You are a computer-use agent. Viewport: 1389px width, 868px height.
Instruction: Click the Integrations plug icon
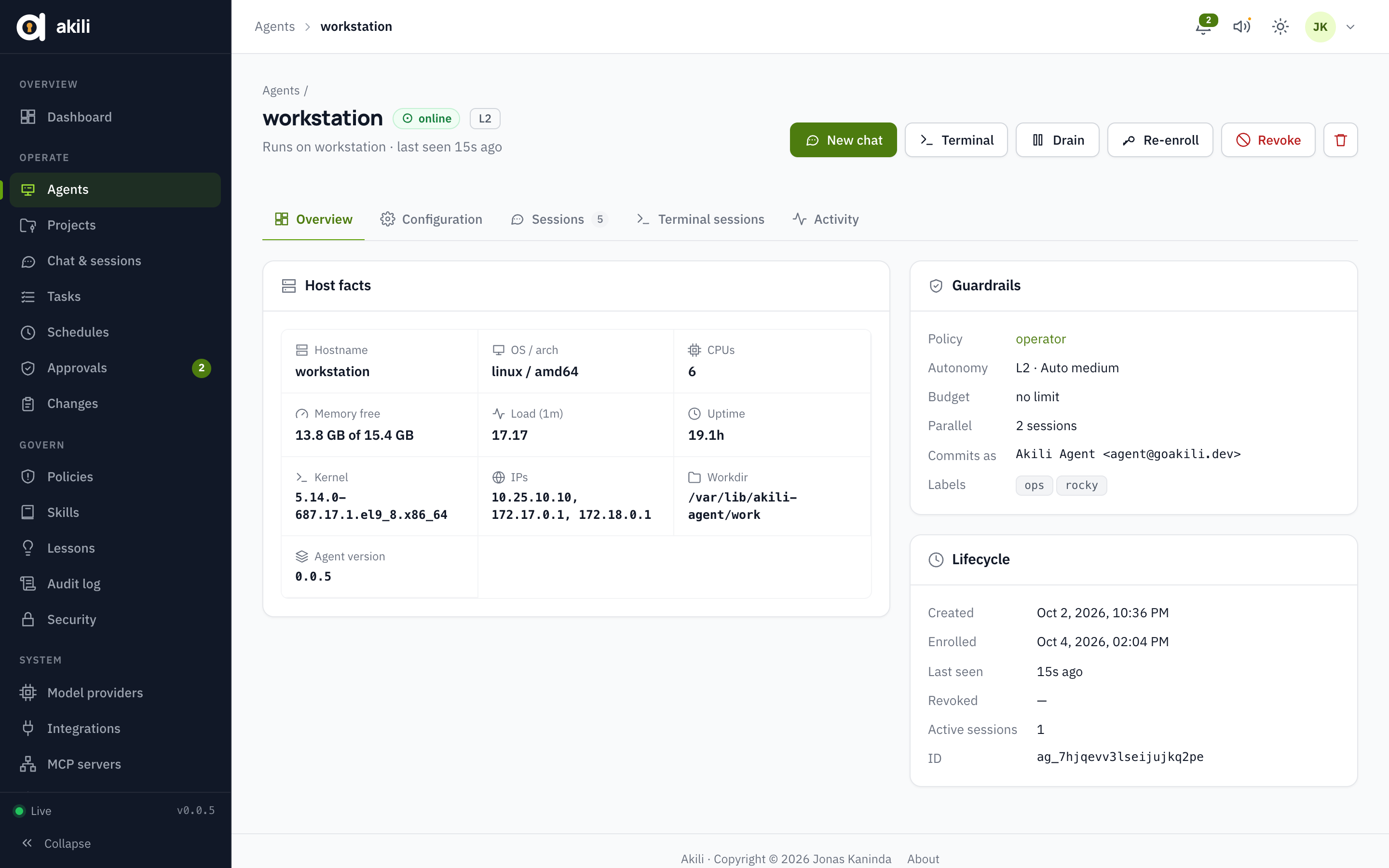point(27,728)
